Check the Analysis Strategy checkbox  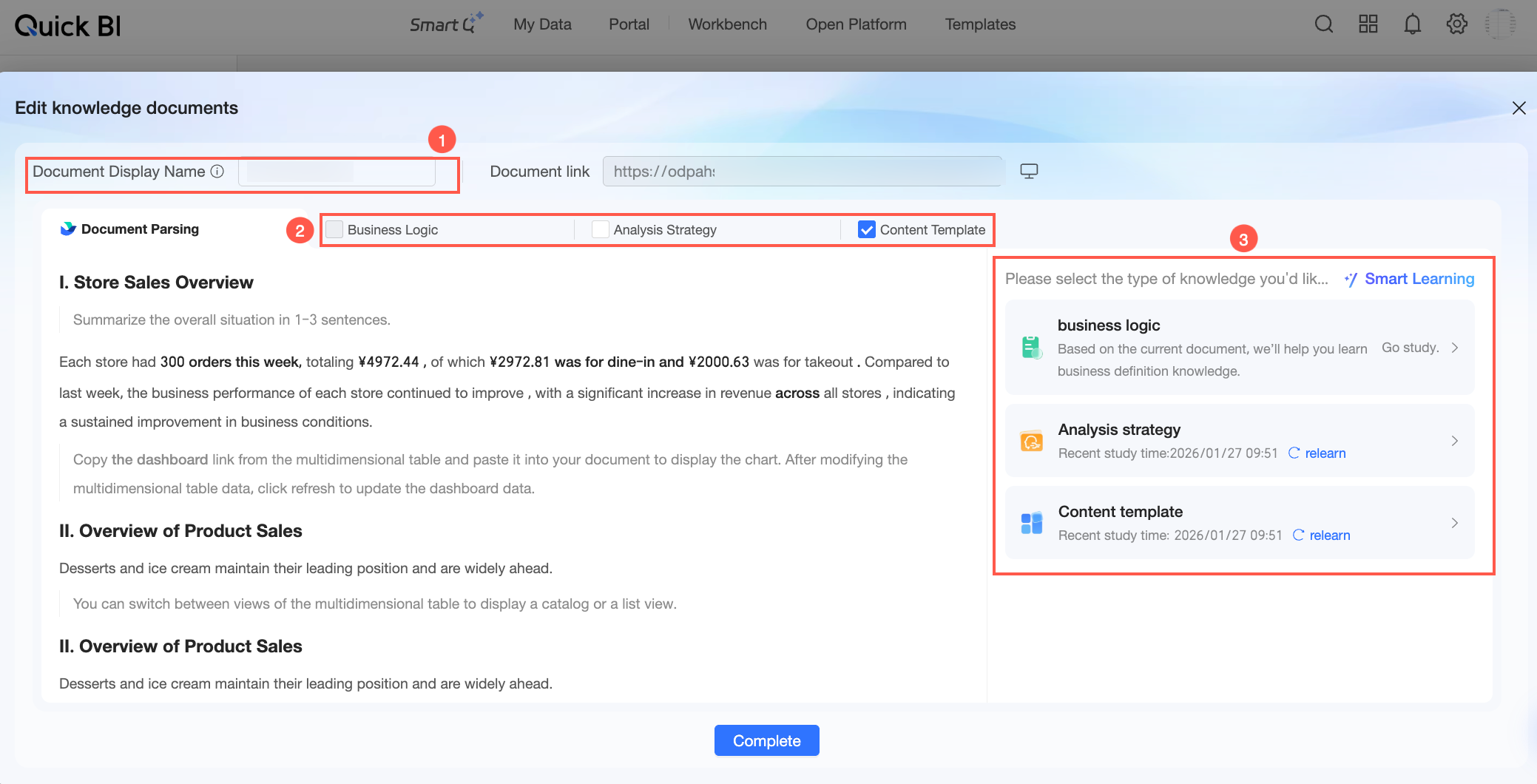click(x=601, y=229)
